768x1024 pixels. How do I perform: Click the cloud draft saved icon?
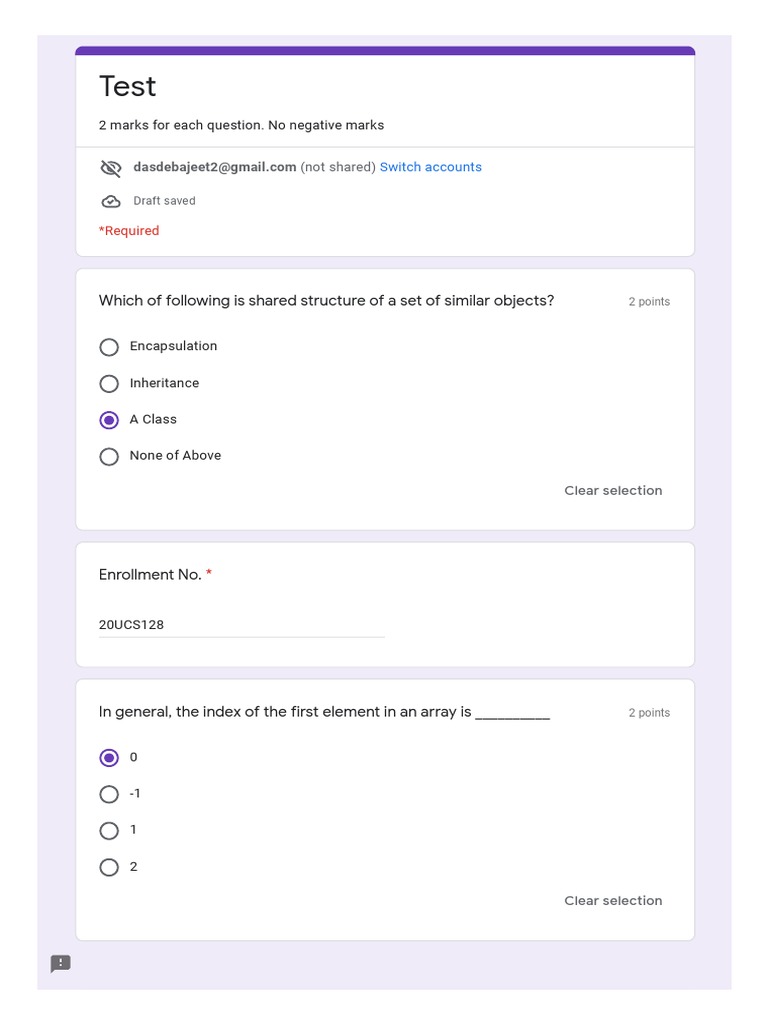111,202
